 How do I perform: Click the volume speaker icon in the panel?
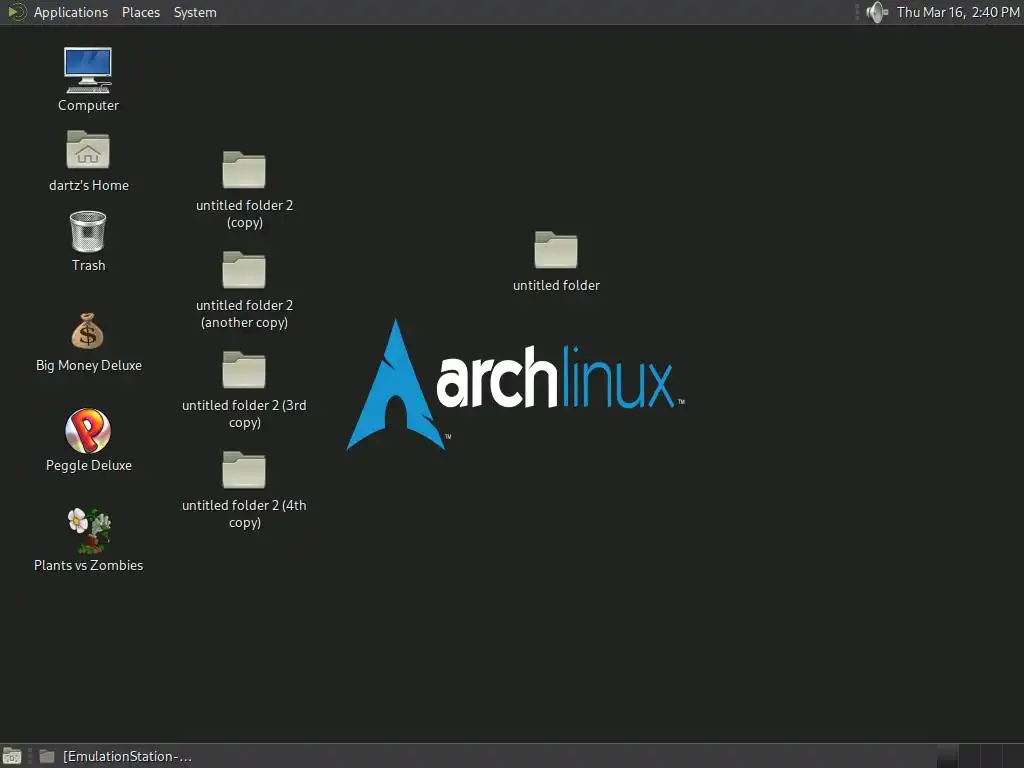coord(876,12)
